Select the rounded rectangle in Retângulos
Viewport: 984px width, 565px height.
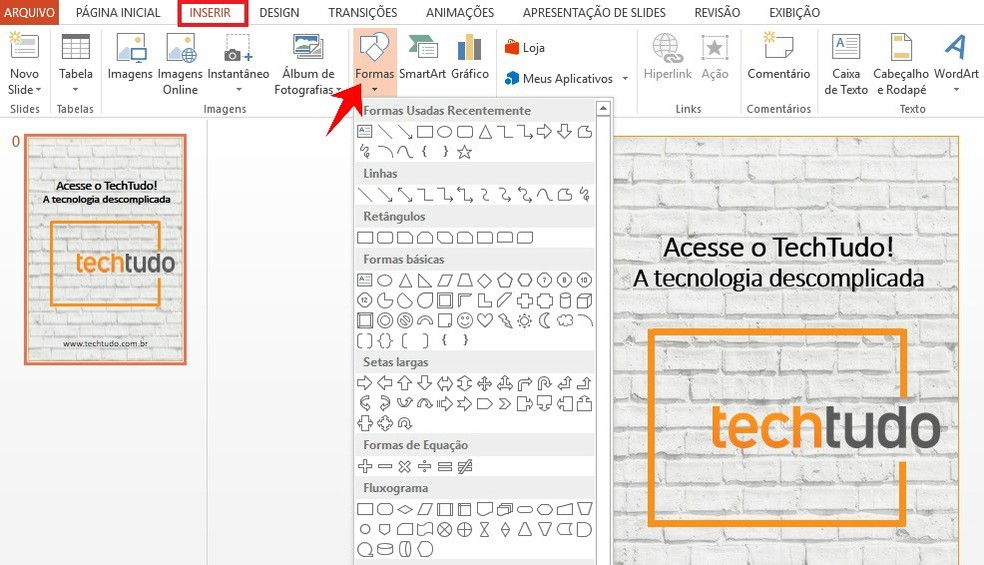(x=385, y=237)
